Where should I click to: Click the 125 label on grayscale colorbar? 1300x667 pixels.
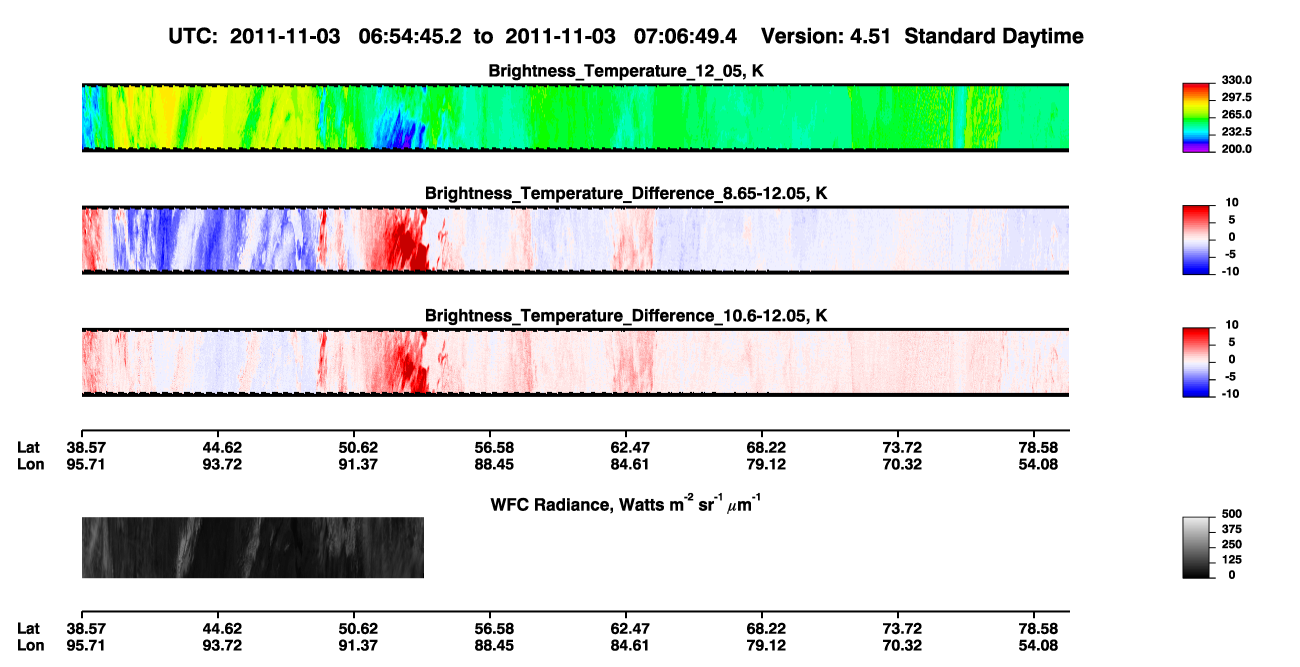pos(1232,558)
